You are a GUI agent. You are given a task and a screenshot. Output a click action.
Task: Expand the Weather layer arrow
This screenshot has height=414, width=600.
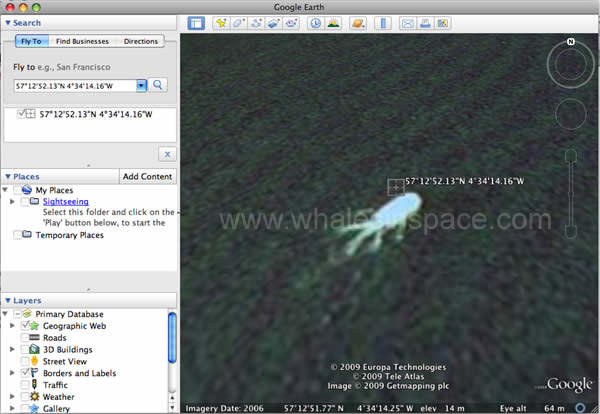(x=12, y=396)
